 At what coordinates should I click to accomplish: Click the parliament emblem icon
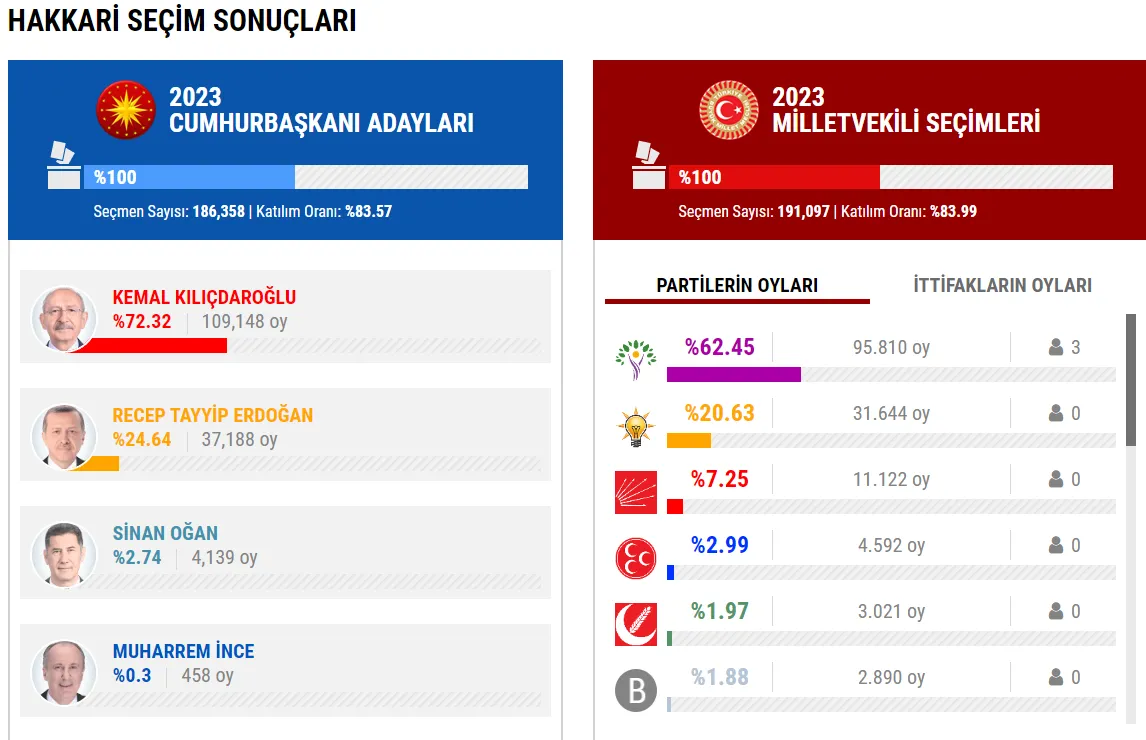pyautogui.click(x=729, y=110)
